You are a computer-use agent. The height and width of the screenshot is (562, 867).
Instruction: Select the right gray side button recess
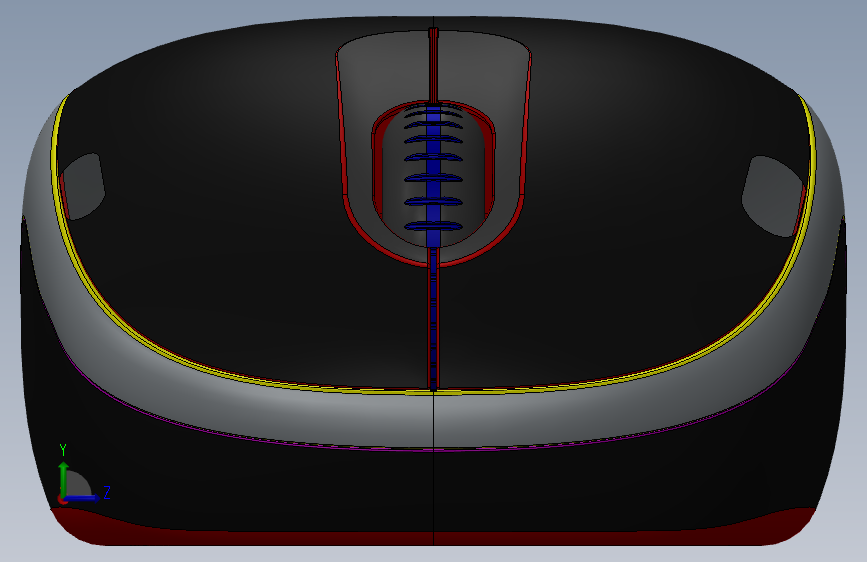(x=772, y=196)
